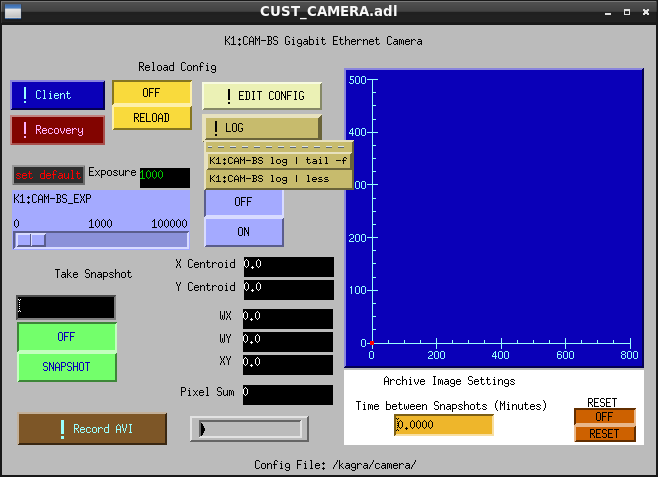Switch the blue toggle to ON

click(x=243, y=231)
